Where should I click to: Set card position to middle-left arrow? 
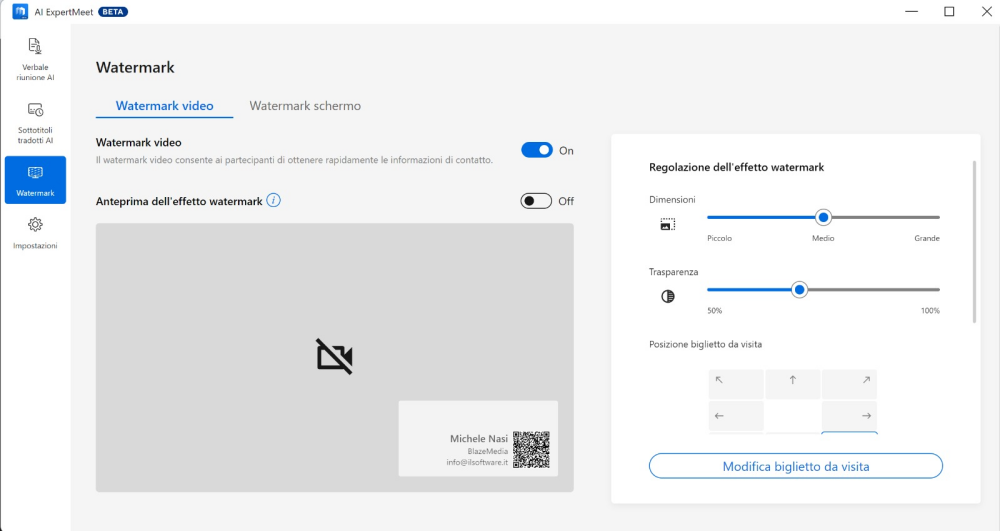pos(736,416)
